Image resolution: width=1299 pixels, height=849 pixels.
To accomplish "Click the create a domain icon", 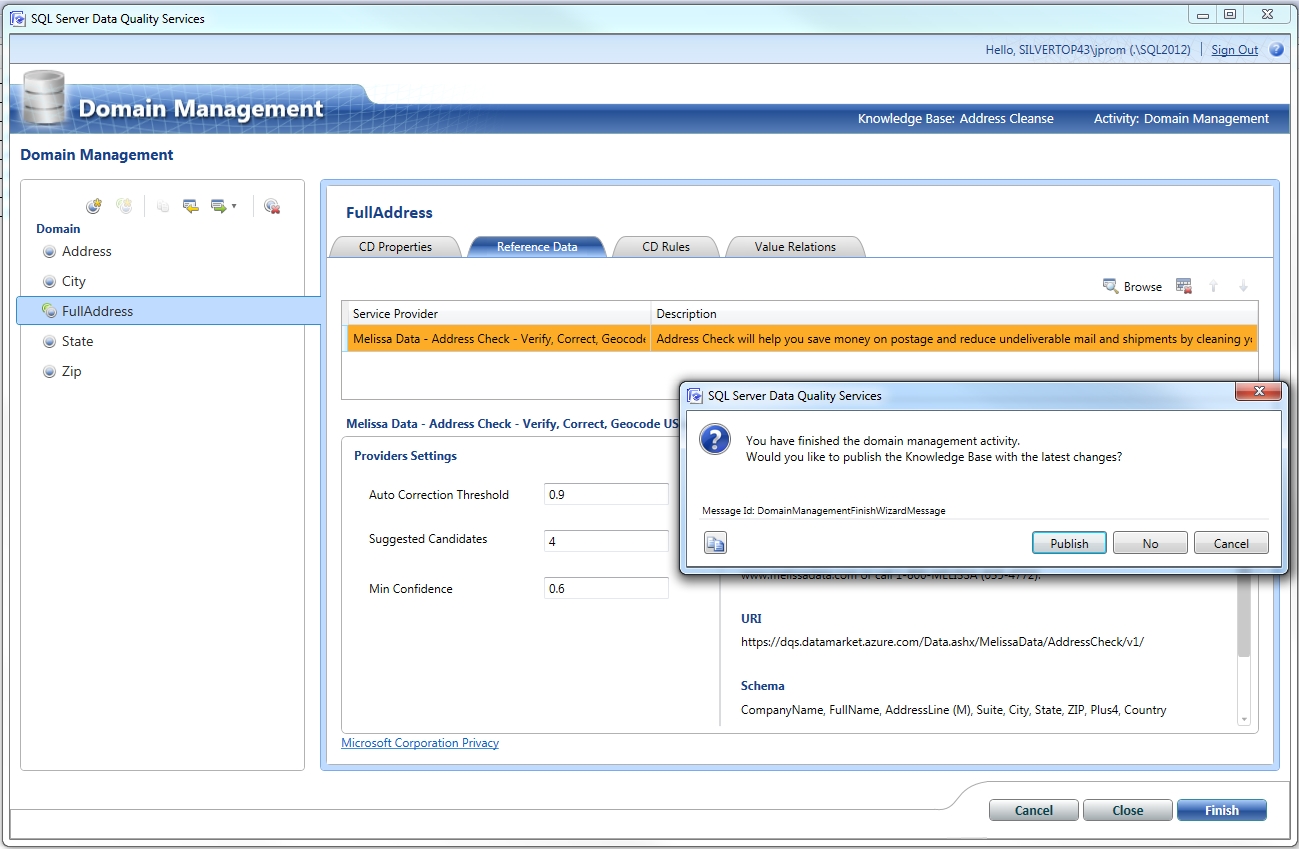I will tap(94, 206).
